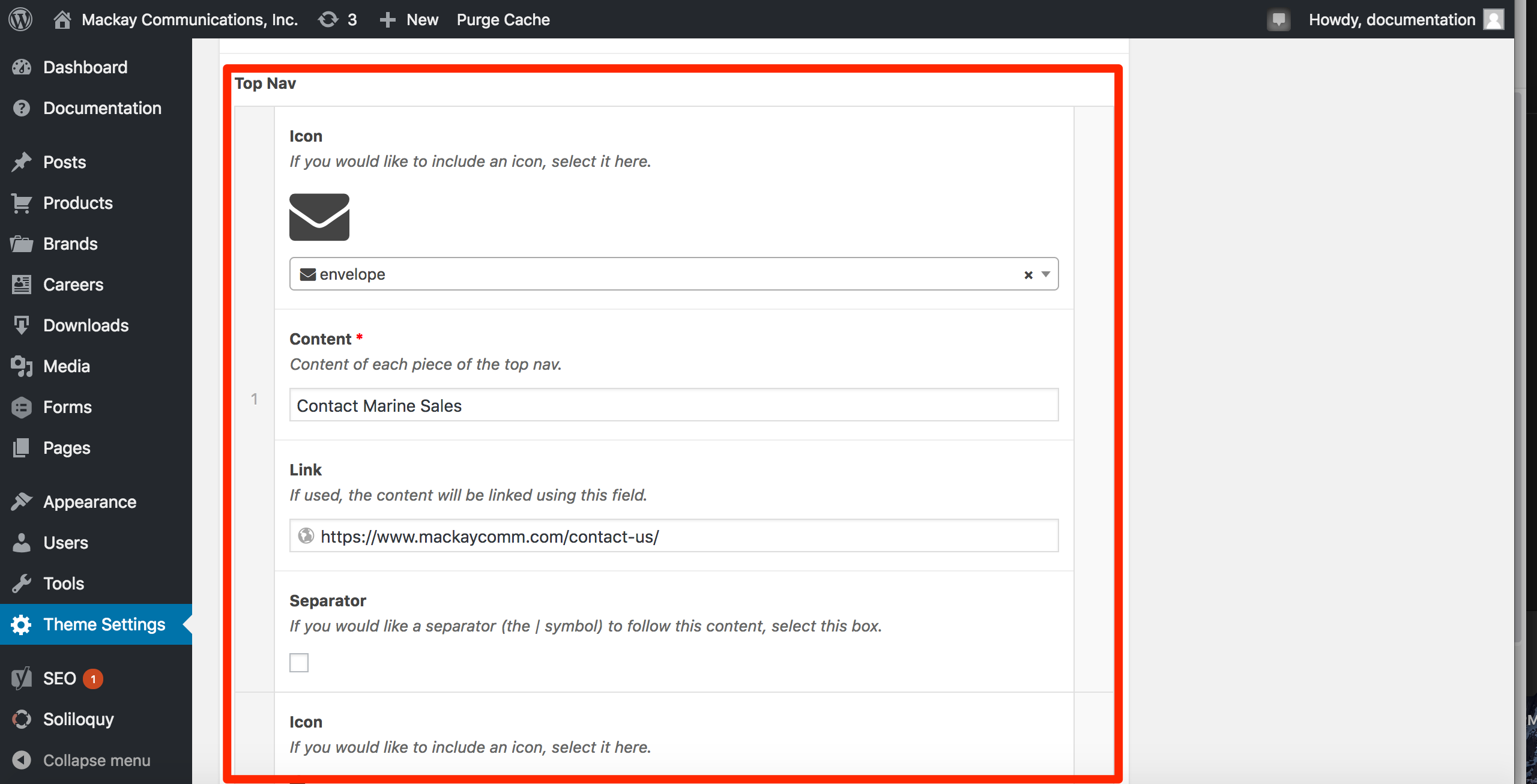Click the Products shopping cart icon
This screenshot has height=784, width=1537.
click(x=22, y=203)
